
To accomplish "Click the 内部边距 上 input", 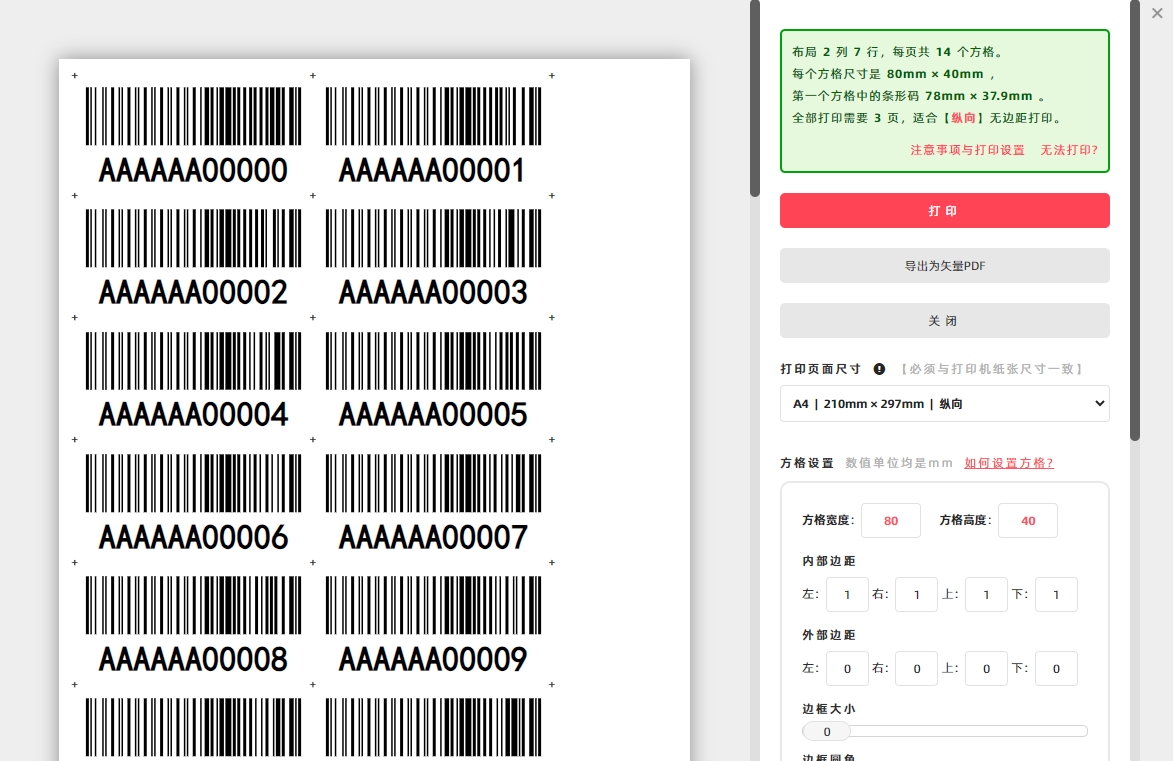I will pyautogui.click(x=986, y=595).
